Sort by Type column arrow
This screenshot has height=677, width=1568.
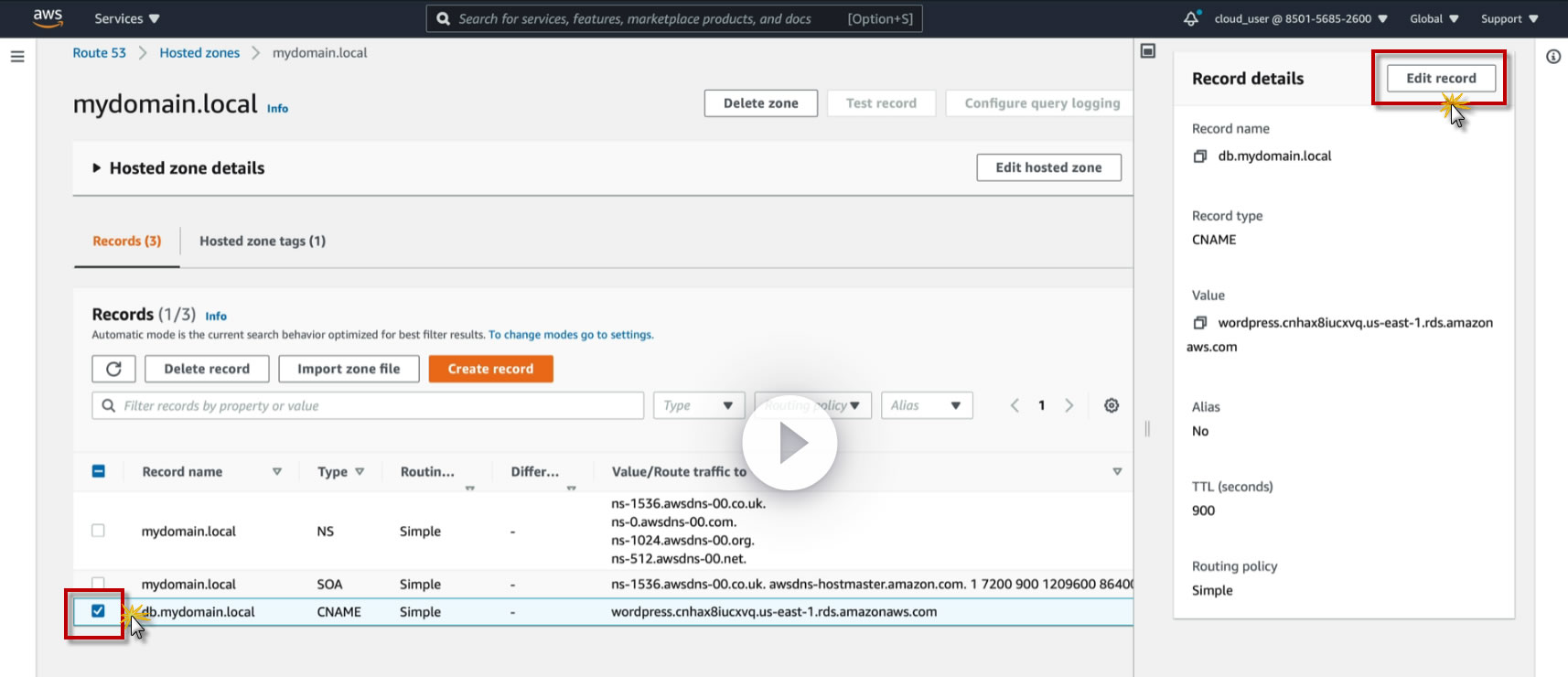(x=360, y=471)
